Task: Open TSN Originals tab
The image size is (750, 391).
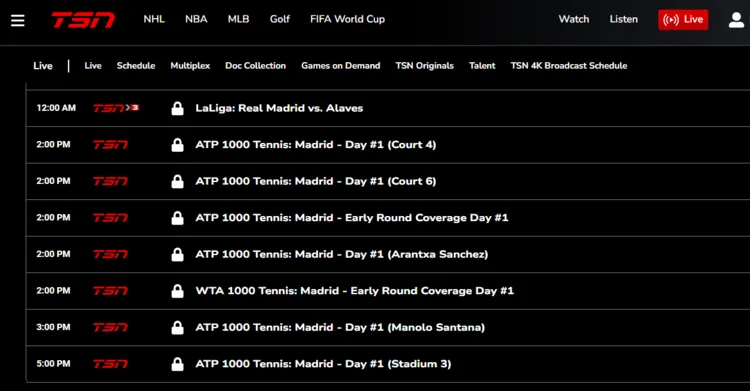Action: click(x=425, y=66)
